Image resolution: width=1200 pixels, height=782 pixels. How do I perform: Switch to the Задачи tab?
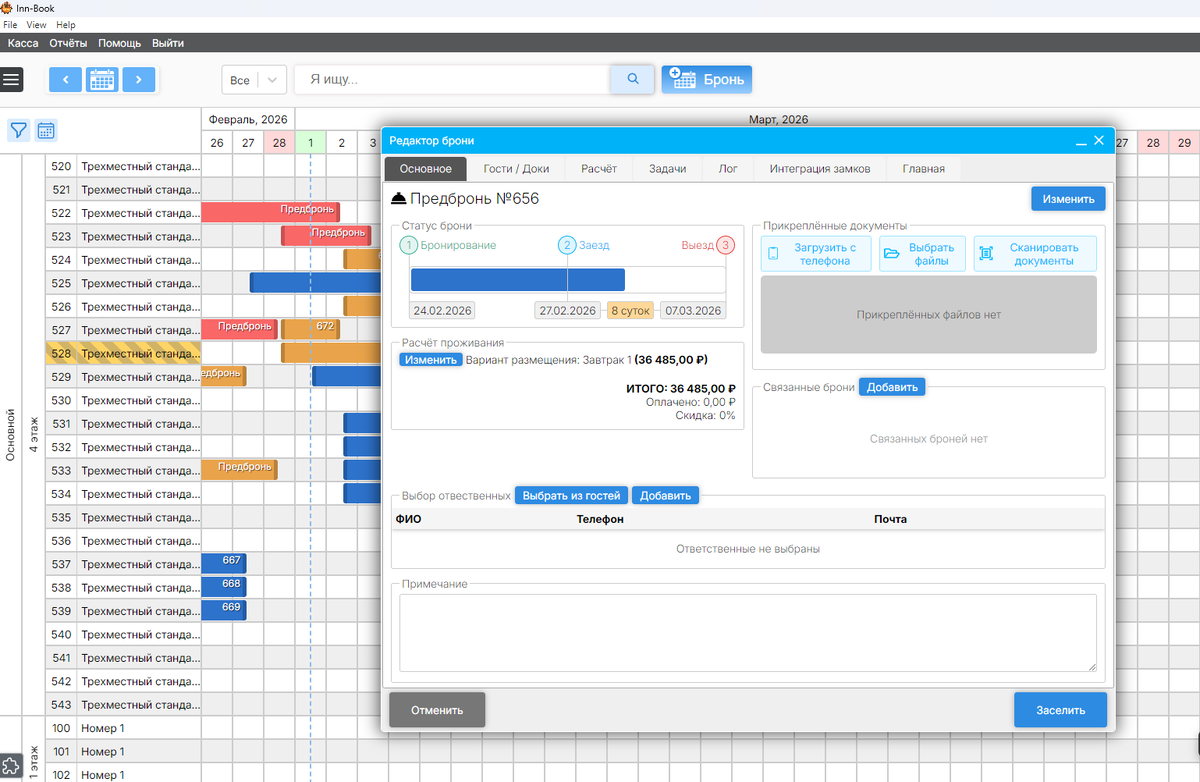click(667, 169)
